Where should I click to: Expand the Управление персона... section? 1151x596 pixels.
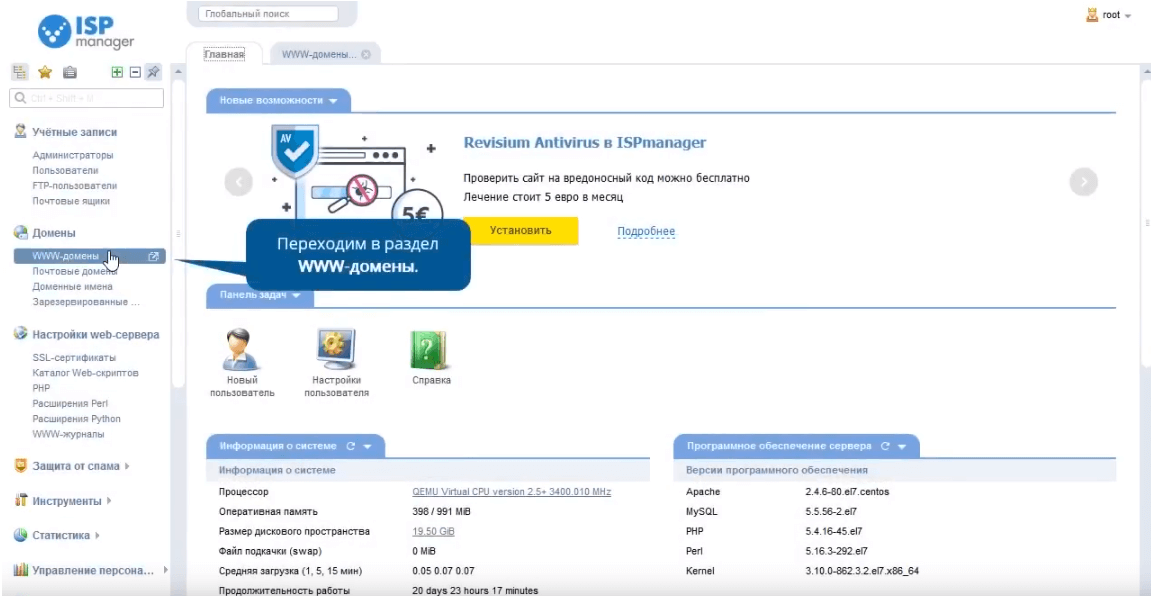pyautogui.click(x=165, y=570)
